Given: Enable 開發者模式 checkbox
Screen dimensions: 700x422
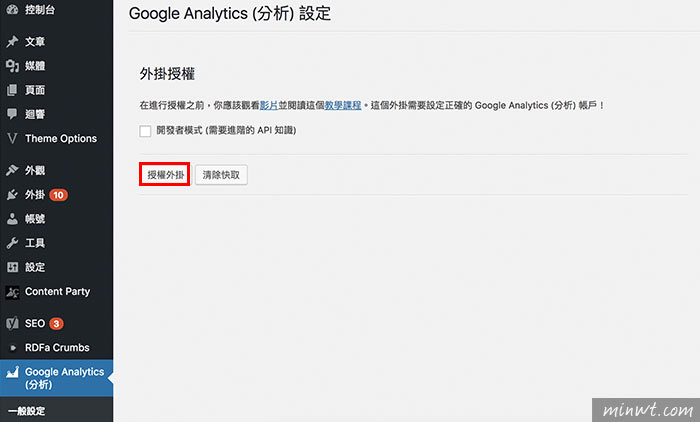Looking at the screenshot, I should (145, 131).
